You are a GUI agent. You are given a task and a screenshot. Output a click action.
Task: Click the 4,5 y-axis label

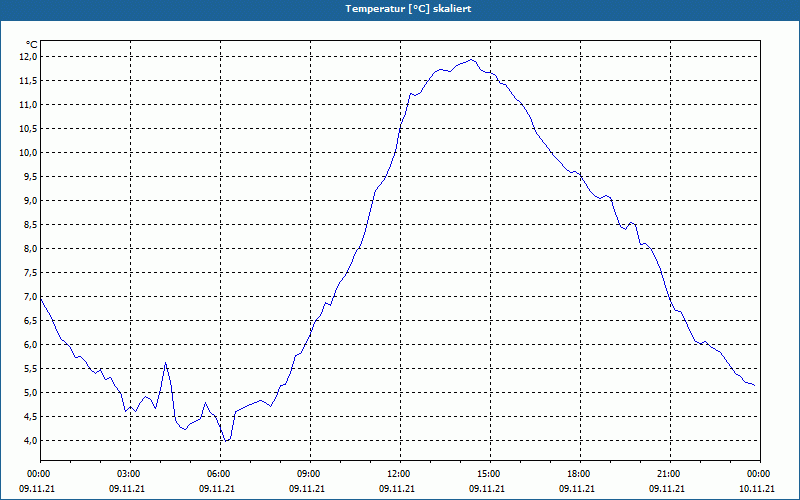[31, 416]
